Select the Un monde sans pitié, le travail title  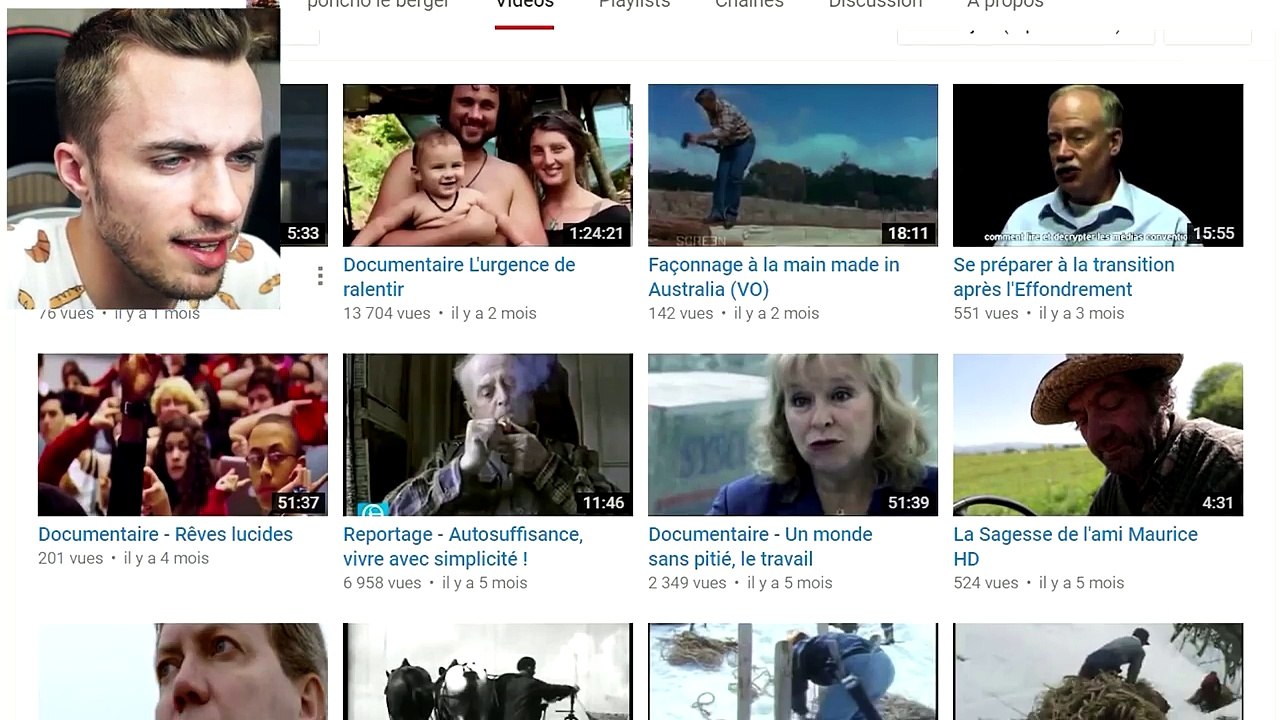(760, 547)
